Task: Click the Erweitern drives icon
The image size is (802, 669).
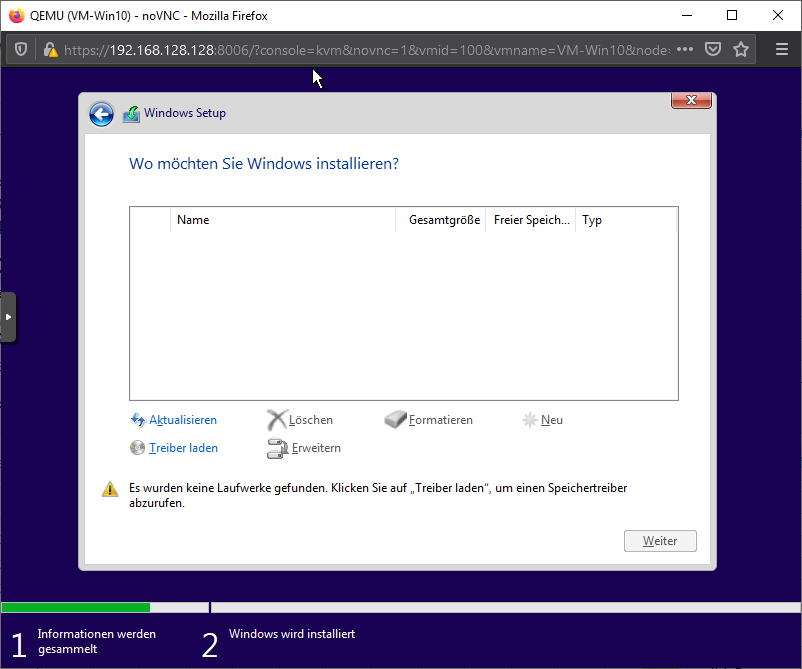Action: point(278,449)
